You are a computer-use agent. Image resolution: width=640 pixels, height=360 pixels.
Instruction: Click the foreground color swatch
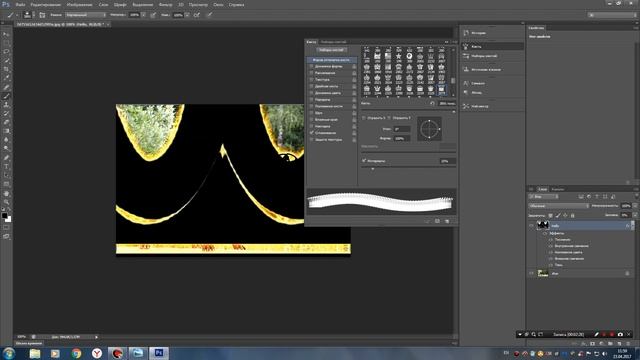tap(4, 216)
